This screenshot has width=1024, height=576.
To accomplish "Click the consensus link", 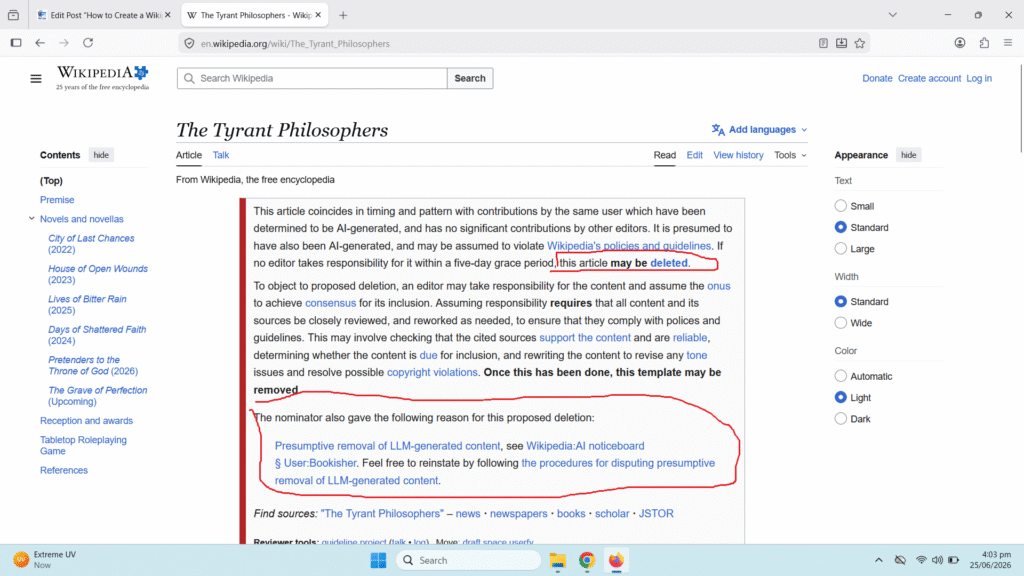I will click(330, 303).
